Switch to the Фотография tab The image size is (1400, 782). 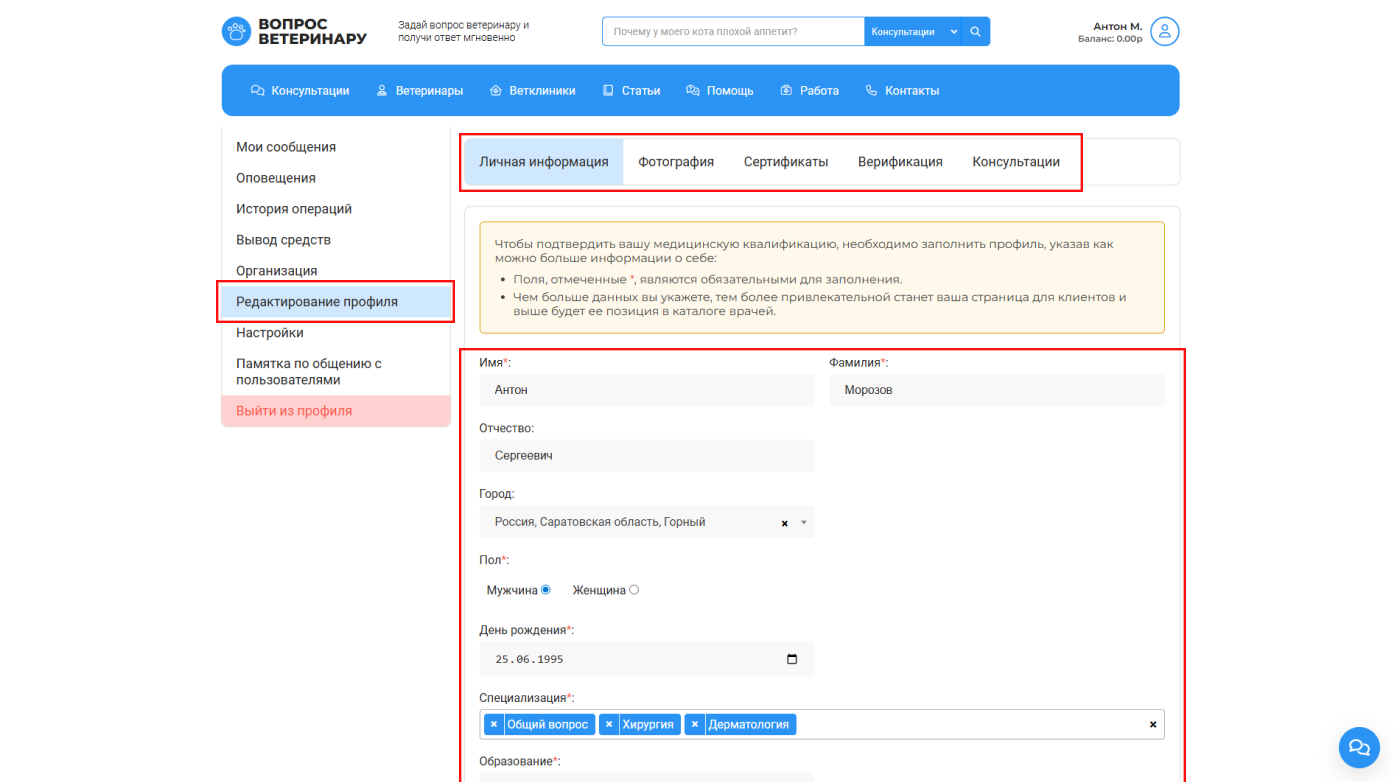(676, 162)
